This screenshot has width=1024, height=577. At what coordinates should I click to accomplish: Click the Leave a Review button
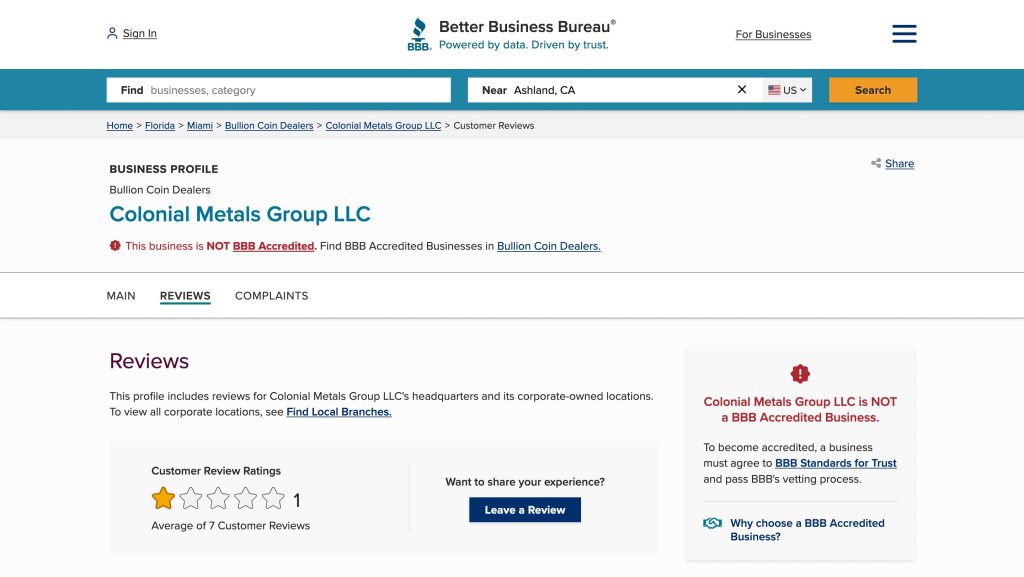tap(525, 510)
